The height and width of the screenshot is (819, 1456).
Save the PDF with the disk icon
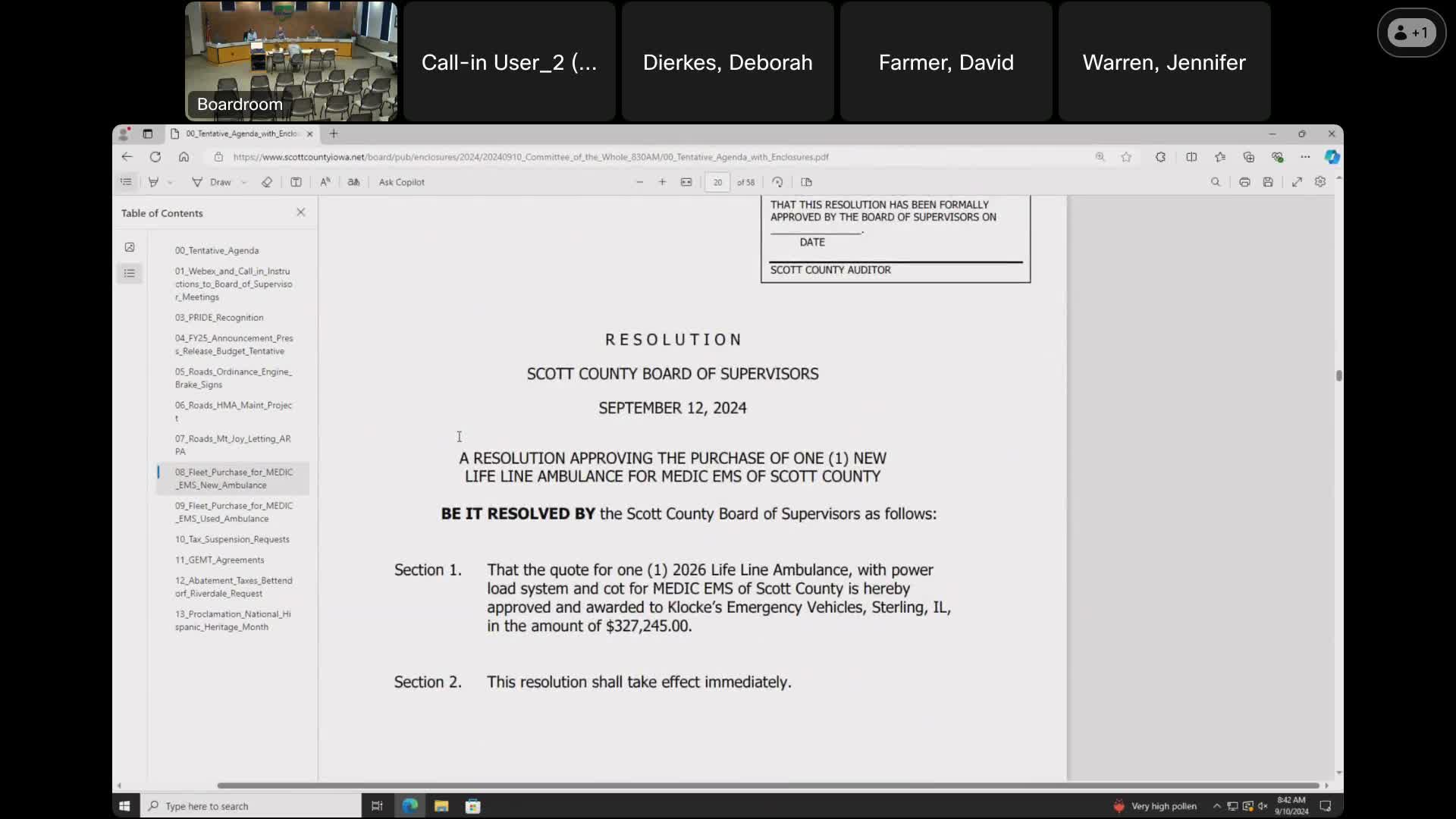(1268, 182)
